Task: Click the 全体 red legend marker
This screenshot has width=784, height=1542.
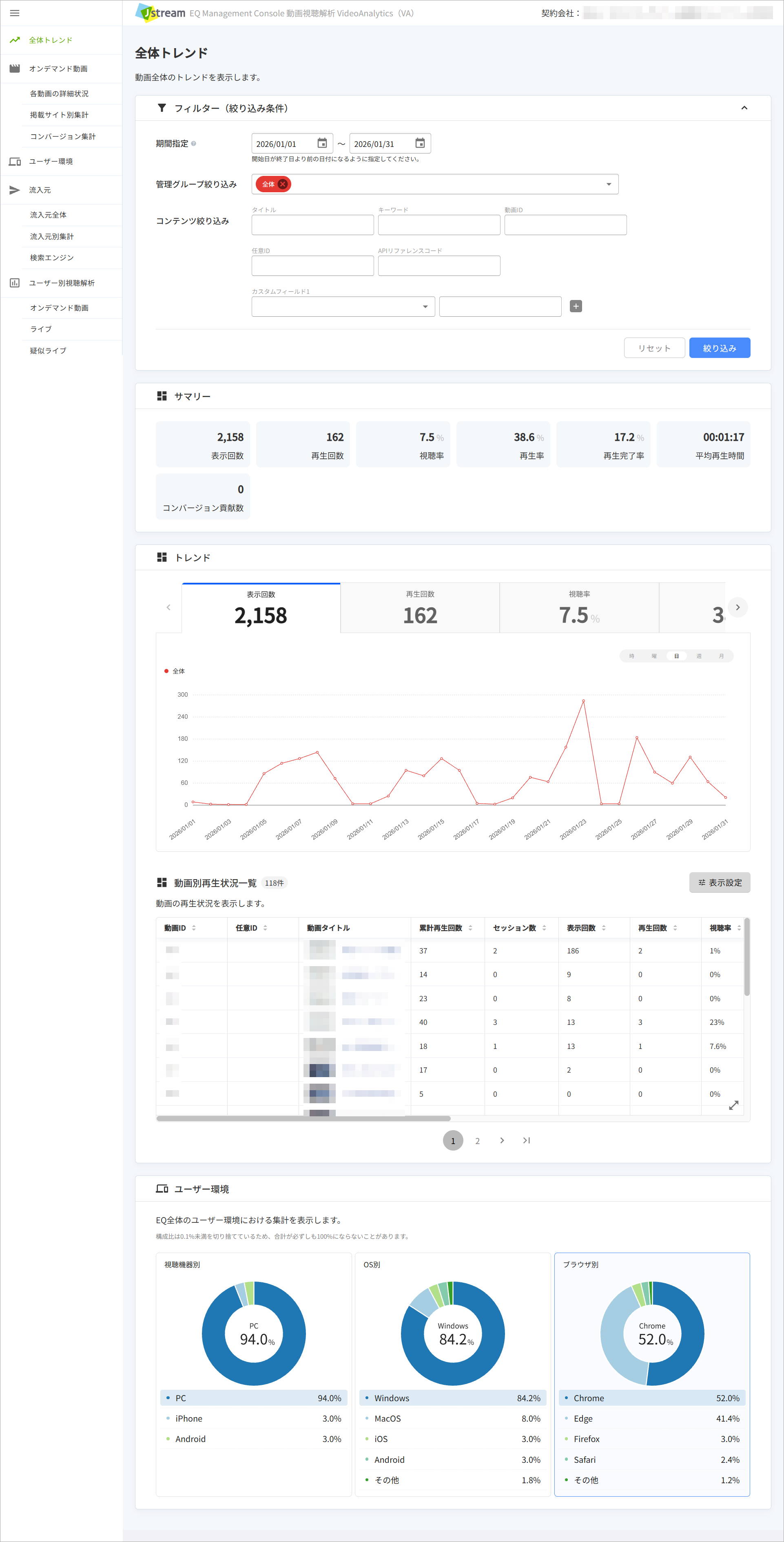Action: point(166,671)
